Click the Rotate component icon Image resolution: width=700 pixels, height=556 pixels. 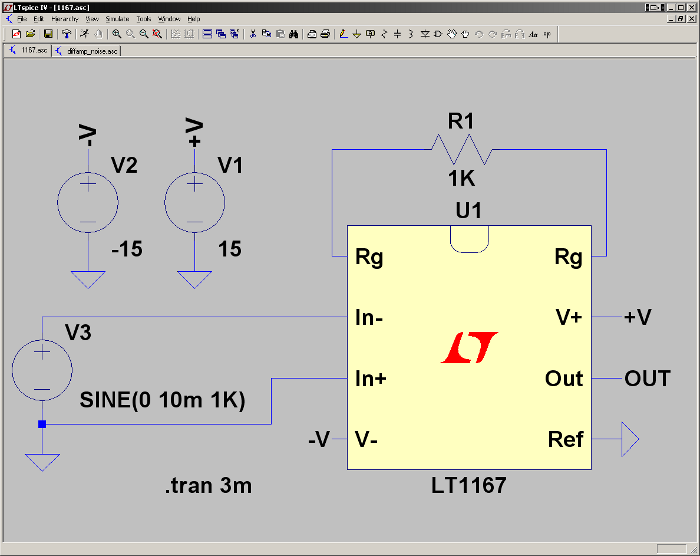506,34
